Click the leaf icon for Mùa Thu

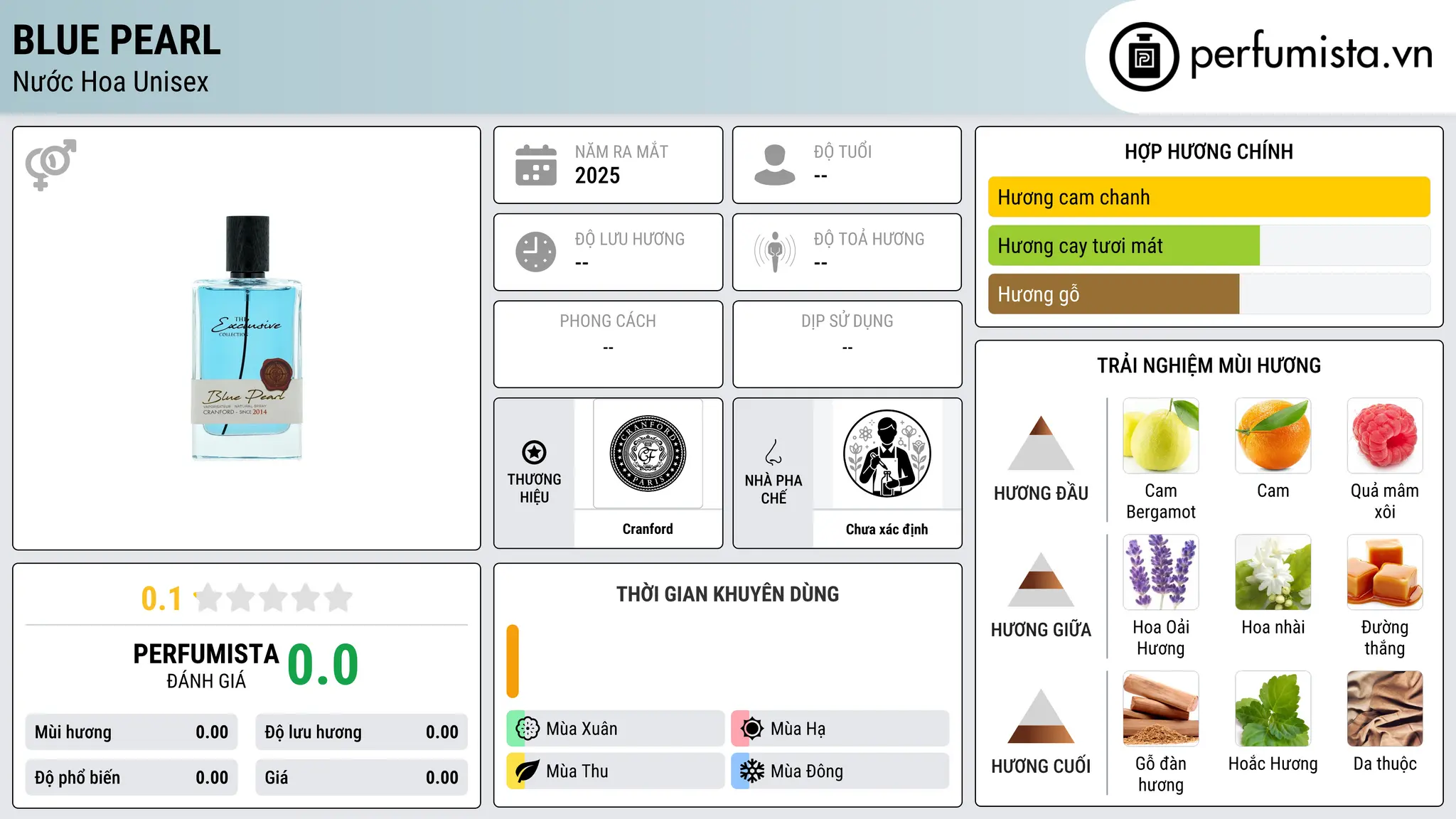pos(527,771)
